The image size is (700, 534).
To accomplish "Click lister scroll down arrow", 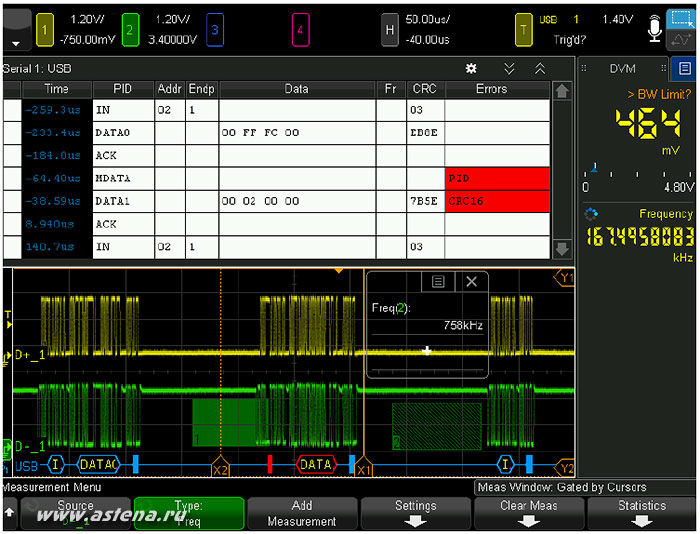I will click(x=562, y=249).
